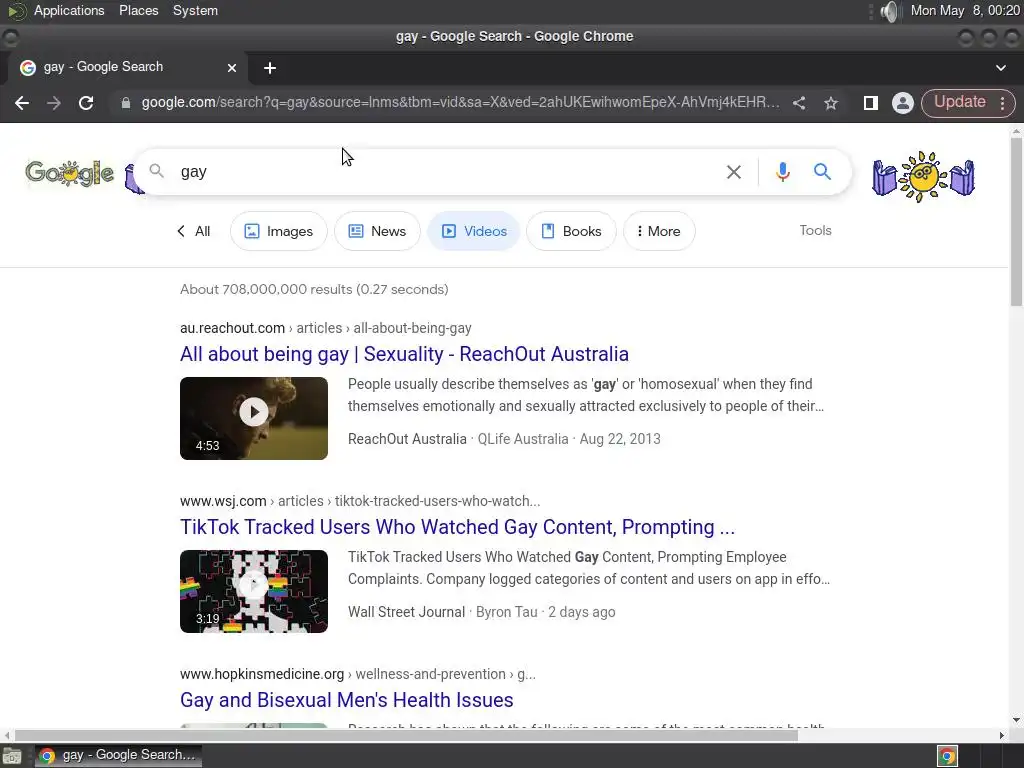Image resolution: width=1024 pixels, height=768 pixels.
Task: Click the Mon May 8 clock
Action: click(965, 11)
